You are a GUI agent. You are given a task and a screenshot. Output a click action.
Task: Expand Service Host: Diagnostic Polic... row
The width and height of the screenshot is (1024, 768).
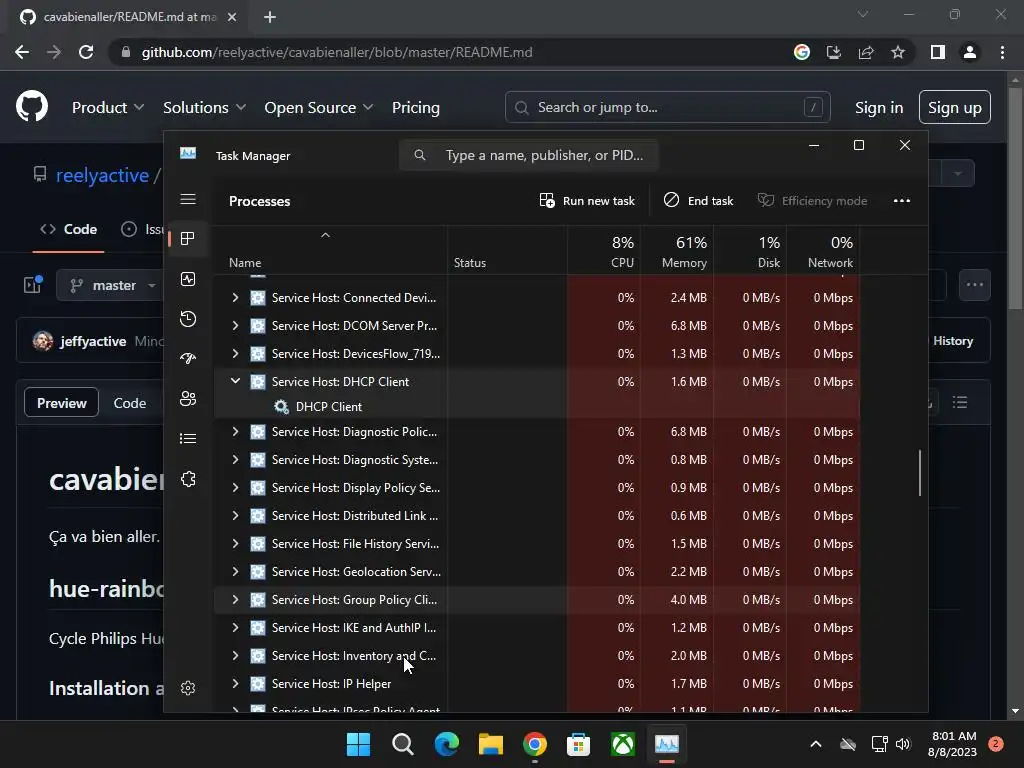(235, 432)
